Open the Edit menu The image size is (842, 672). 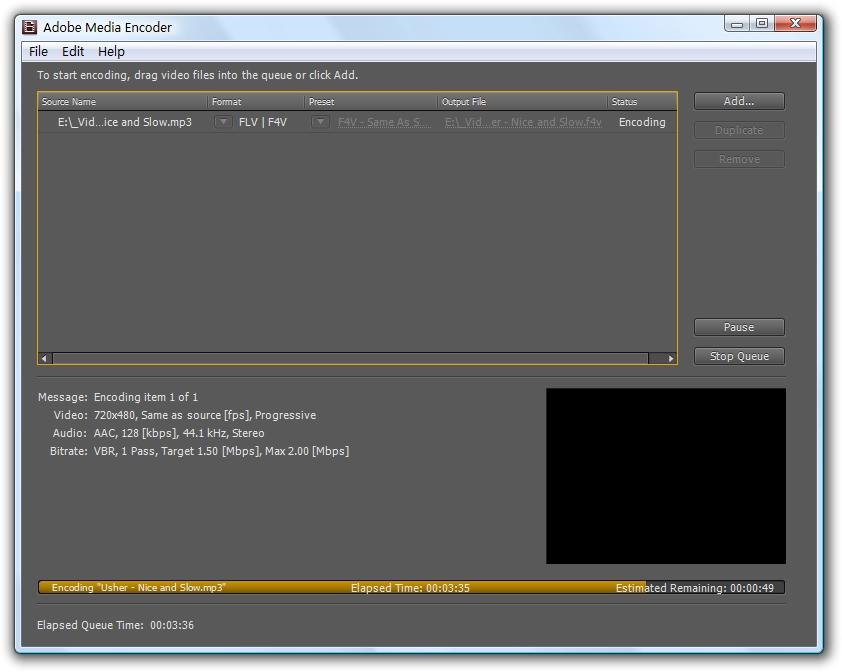[x=73, y=51]
